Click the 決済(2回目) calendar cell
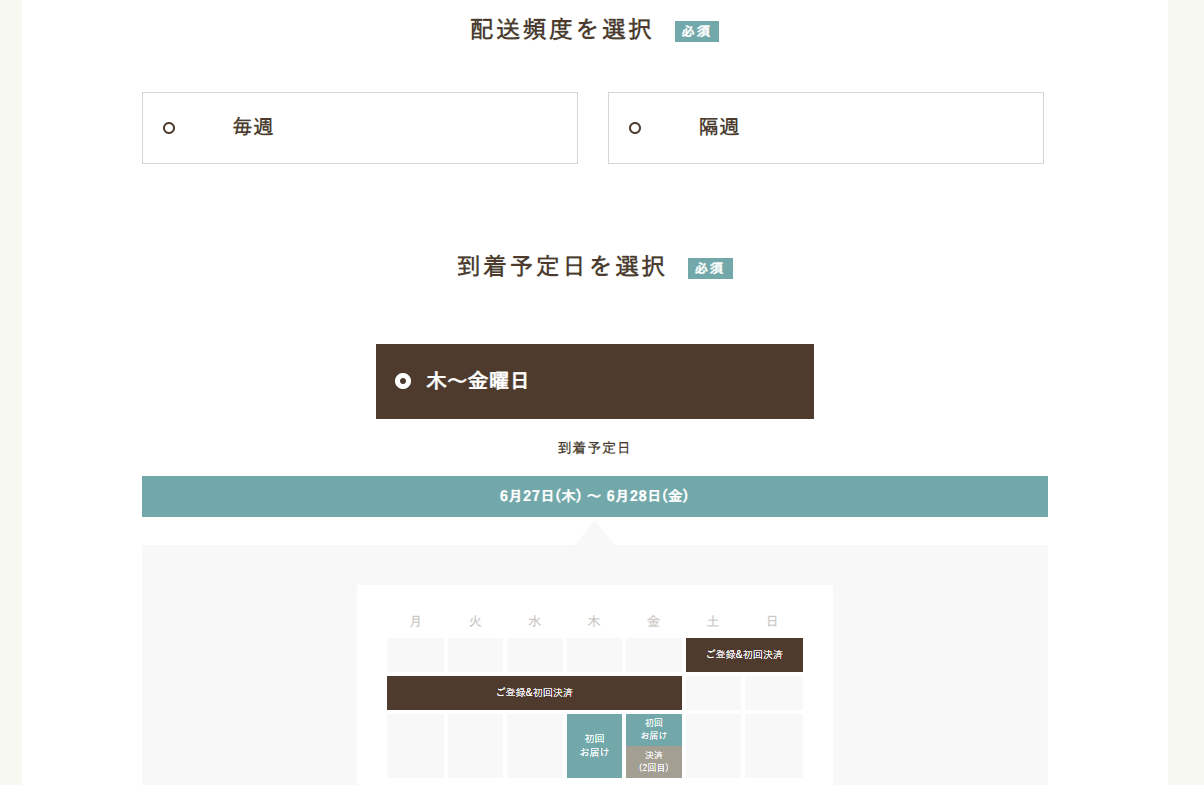 coord(654,762)
